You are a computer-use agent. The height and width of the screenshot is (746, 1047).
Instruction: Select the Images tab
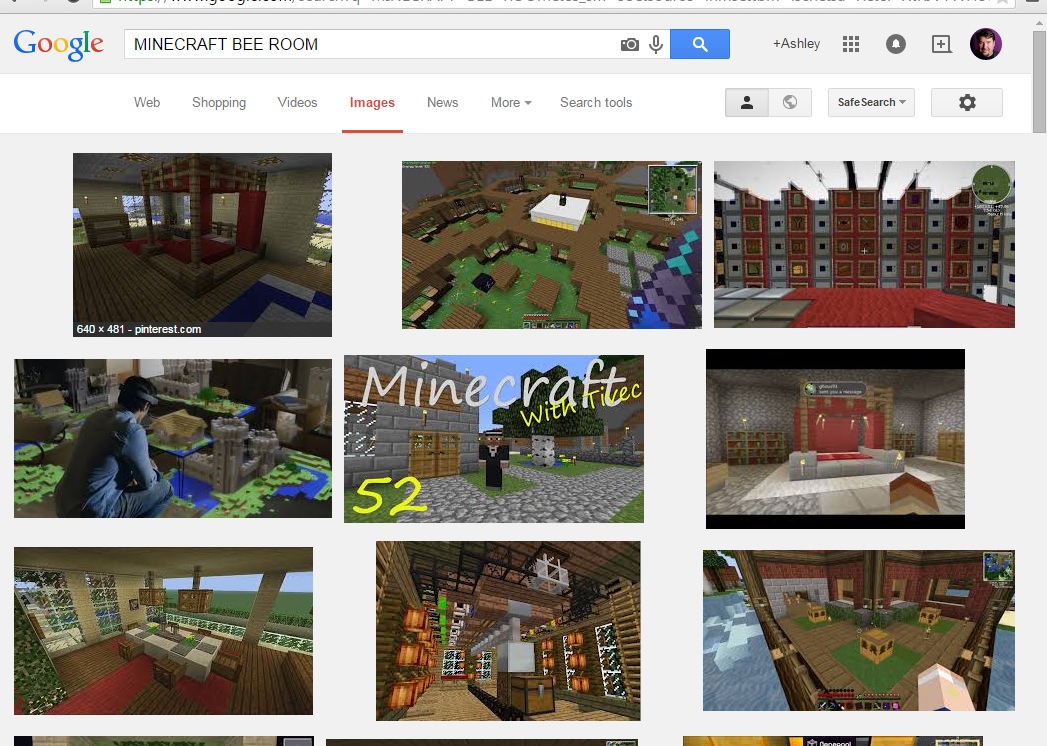pyautogui.click(x=372, y=102)
